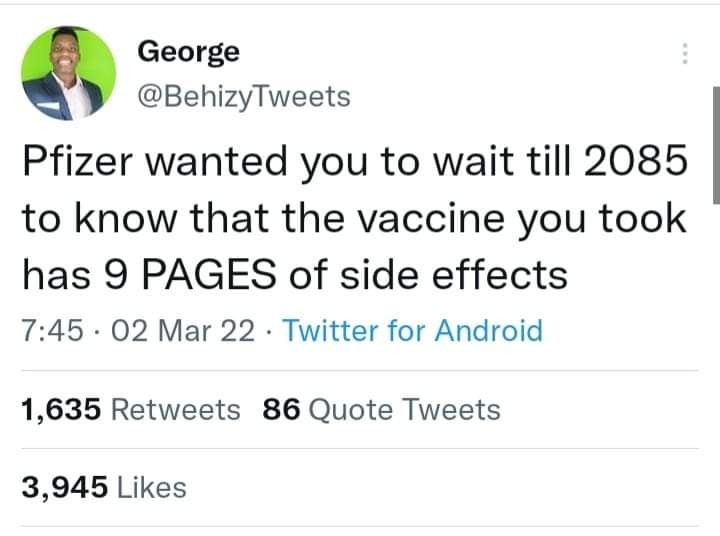This screenshot has height=536, width=720.
Task: Open the three-dot more options menu
Action: 684,54
